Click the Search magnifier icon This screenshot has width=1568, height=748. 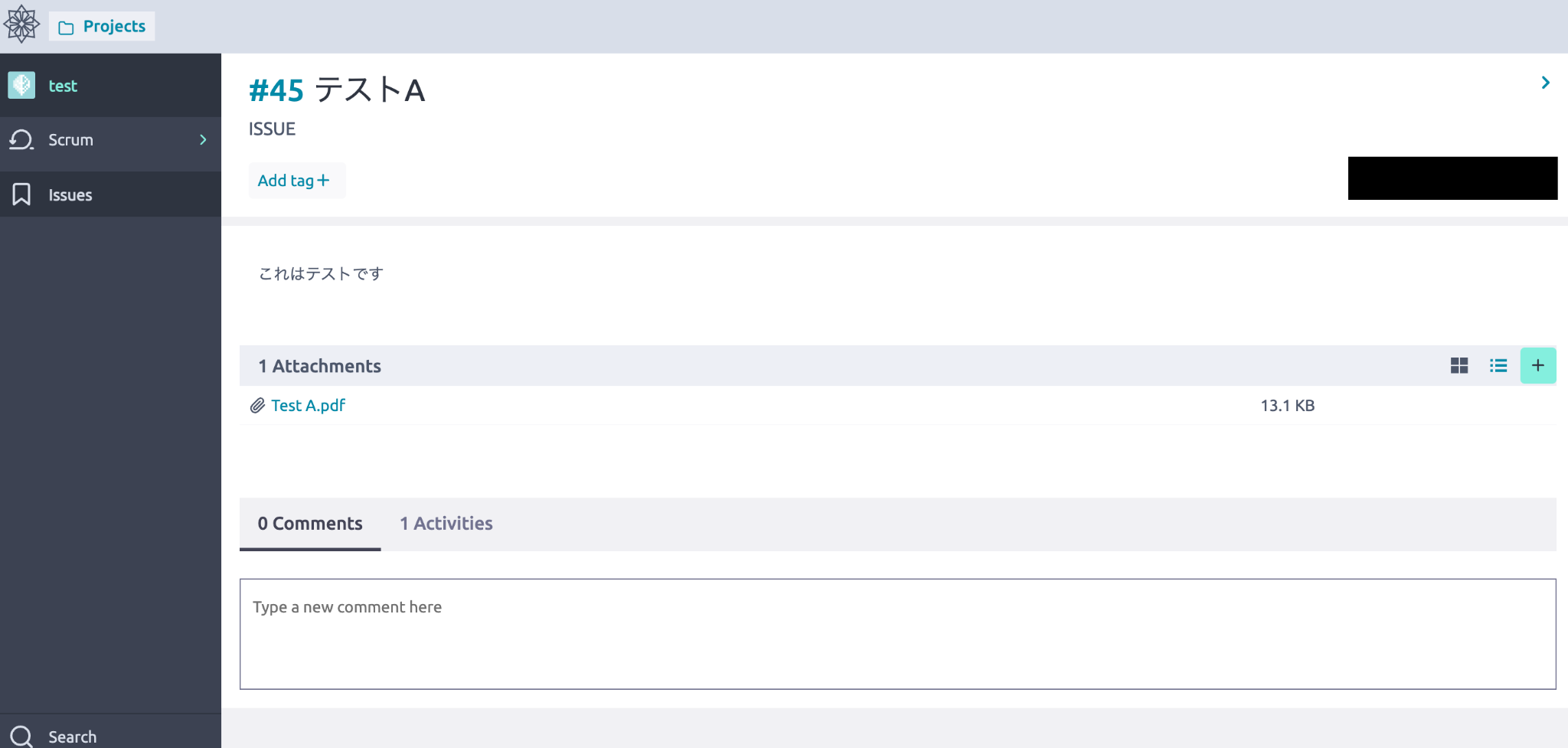[x=21, y=737]
